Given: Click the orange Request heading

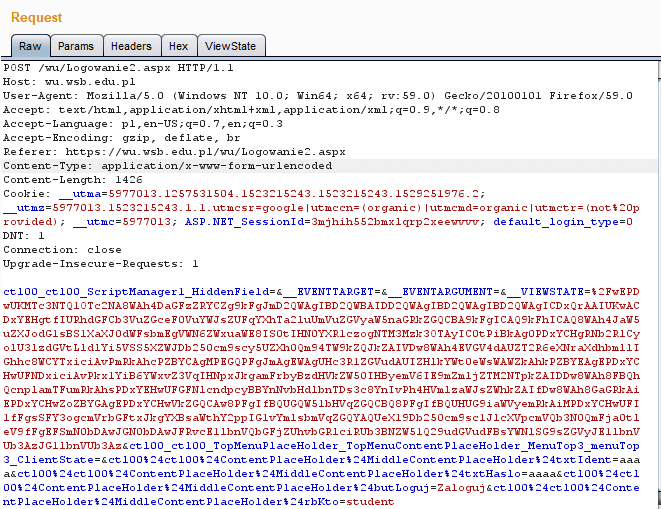Looking at the screenshot, I should [x=36, y=17].
